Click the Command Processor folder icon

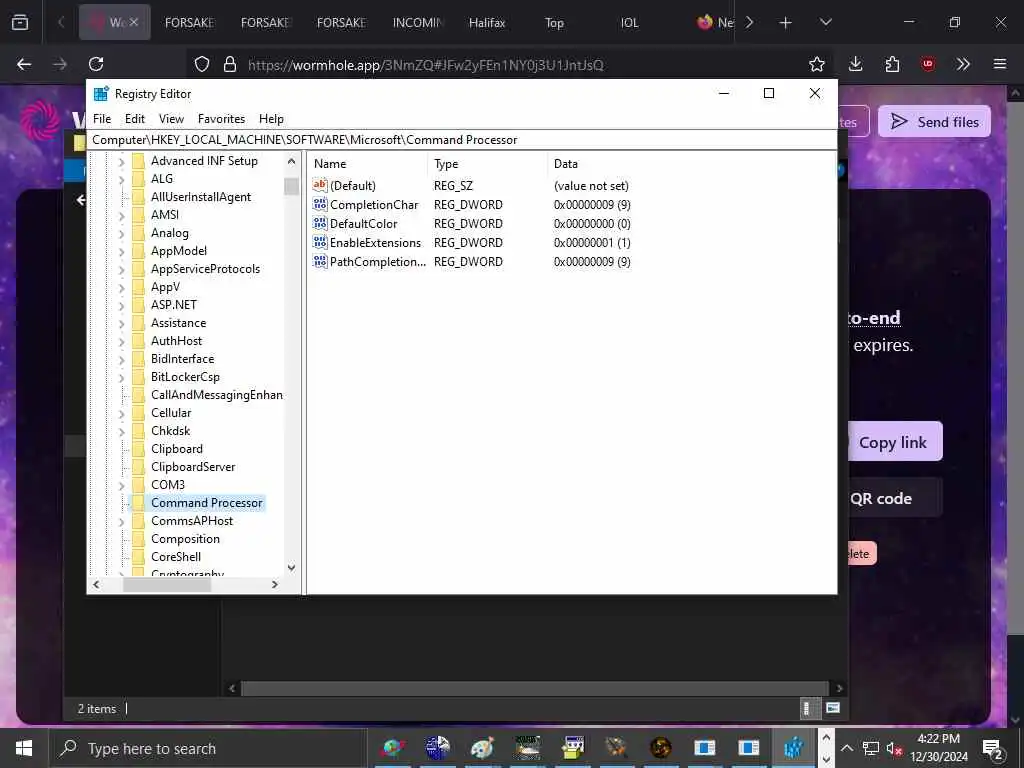pyautogui.click(x=138, y=502)
